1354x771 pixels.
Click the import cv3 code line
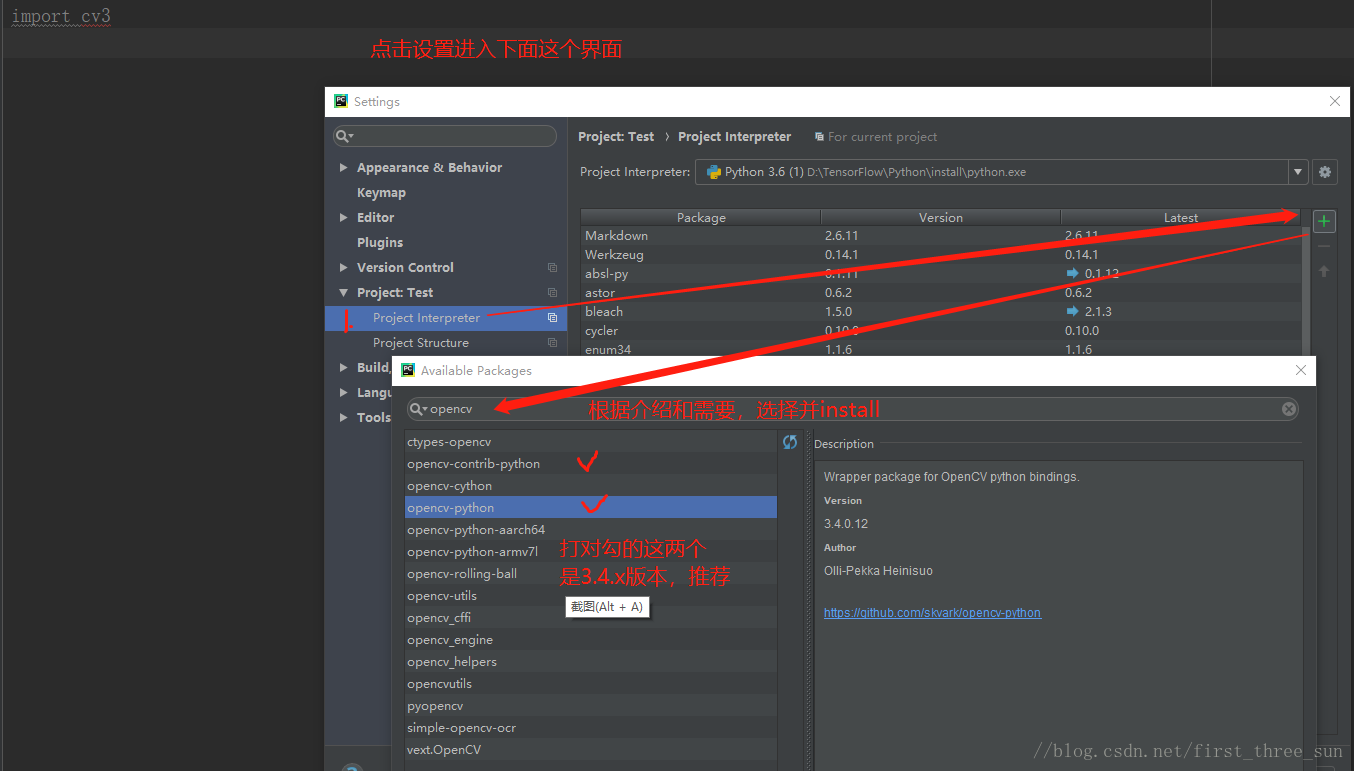[61, 17]
